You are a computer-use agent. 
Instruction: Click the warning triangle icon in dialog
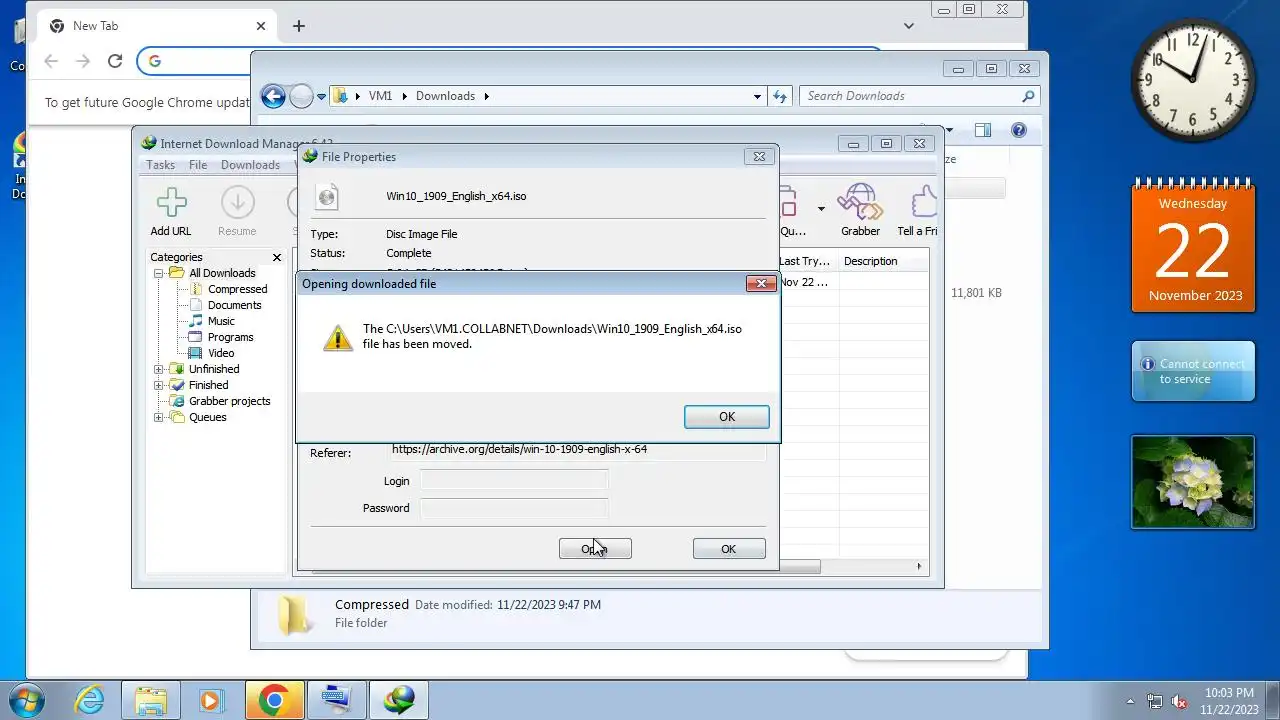click(x=338, y=337)
